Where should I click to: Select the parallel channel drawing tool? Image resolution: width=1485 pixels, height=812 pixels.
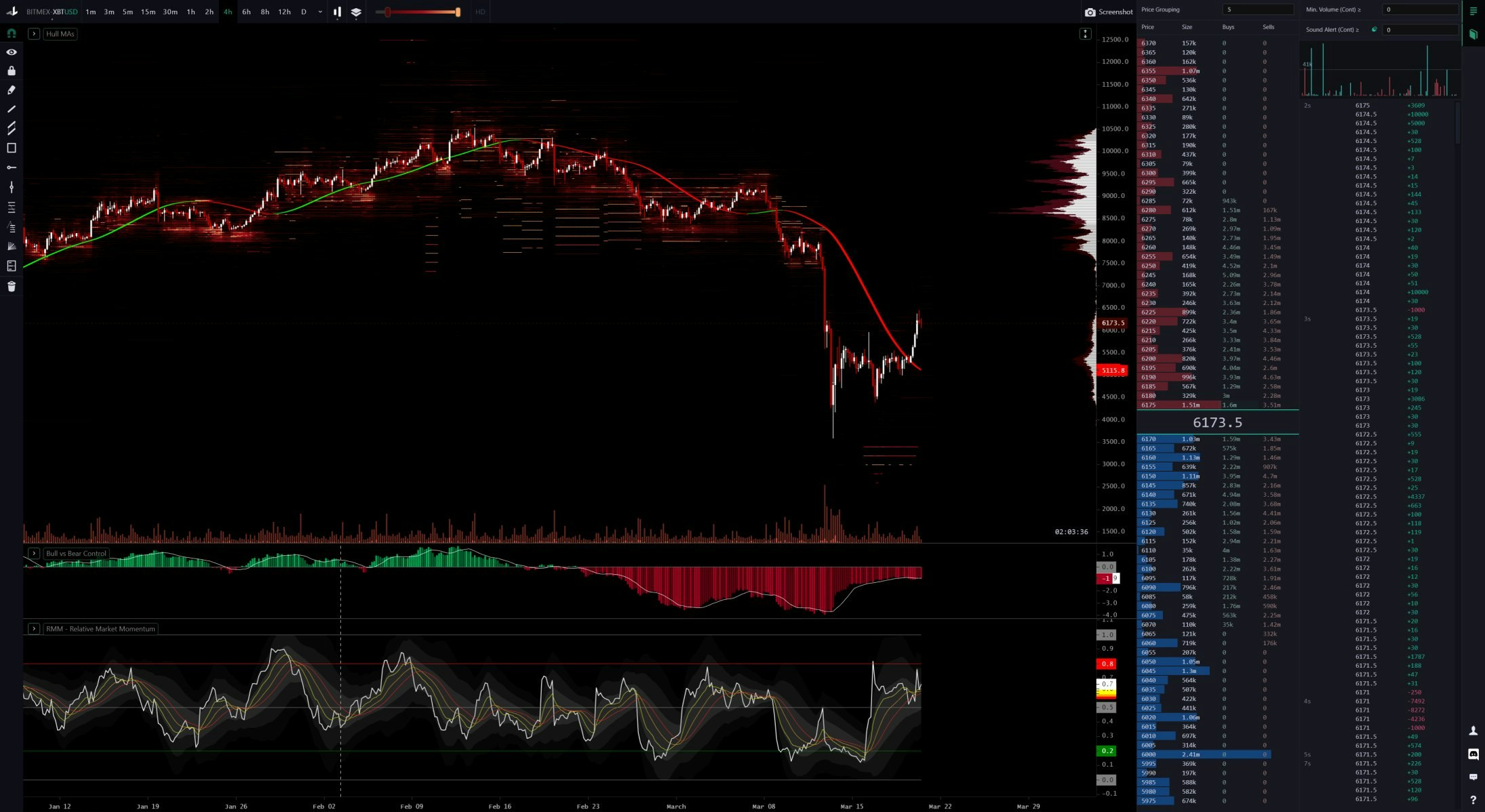(x=11, y=128)
